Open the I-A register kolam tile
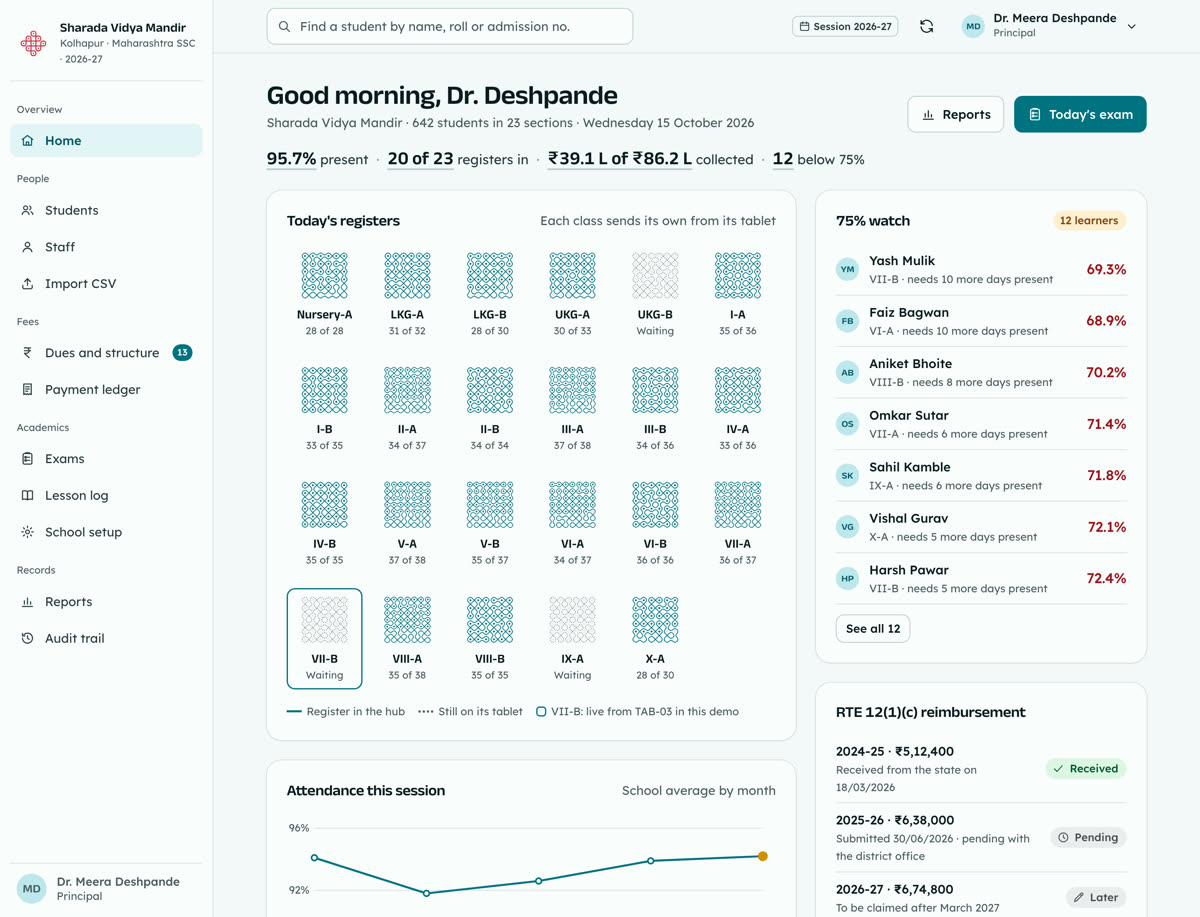 pyautogui.click(x=738, y=294)
